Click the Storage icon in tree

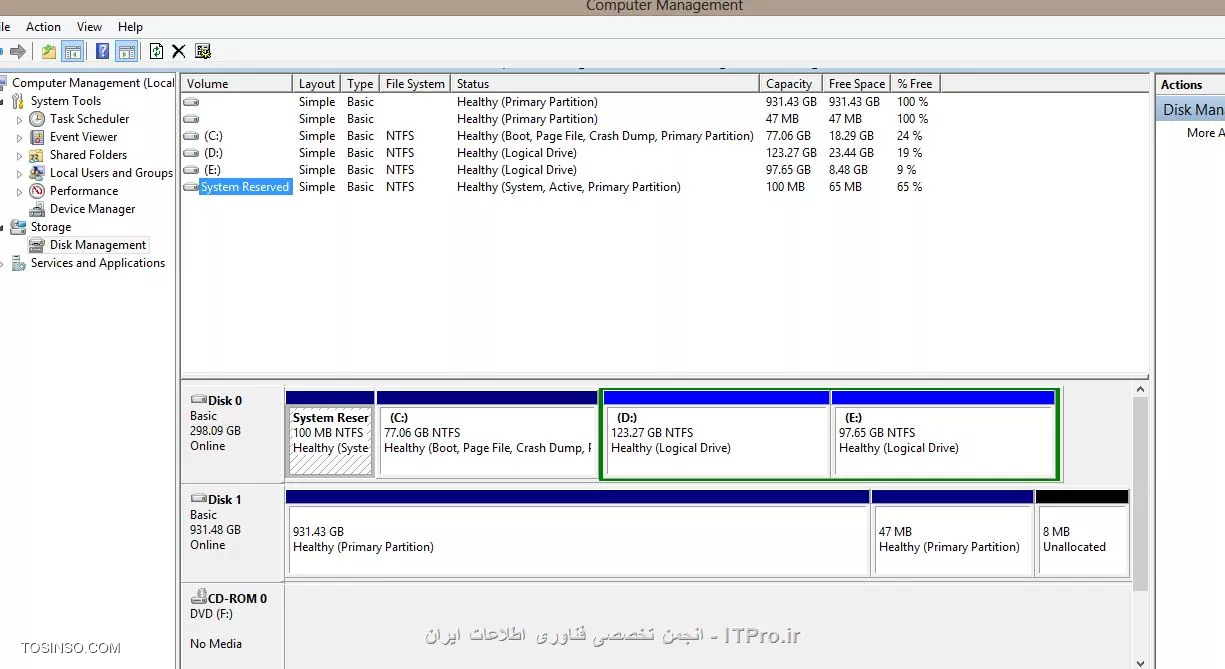18,227
